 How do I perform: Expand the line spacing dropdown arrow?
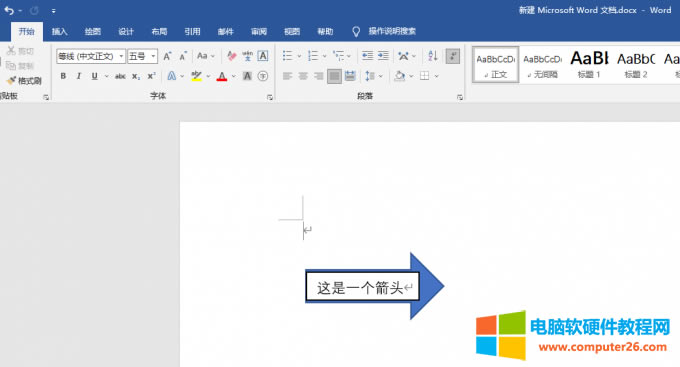(x=381, y=76)
